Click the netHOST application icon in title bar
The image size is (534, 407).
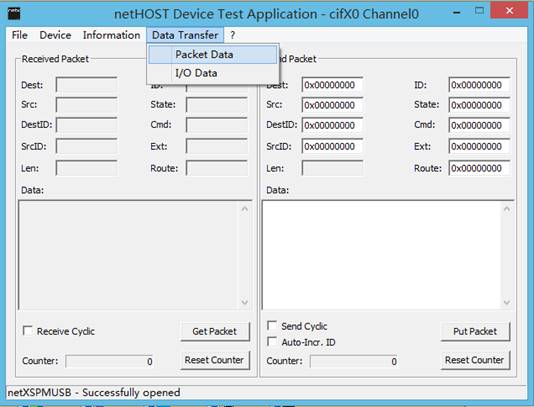coord(14,13)
